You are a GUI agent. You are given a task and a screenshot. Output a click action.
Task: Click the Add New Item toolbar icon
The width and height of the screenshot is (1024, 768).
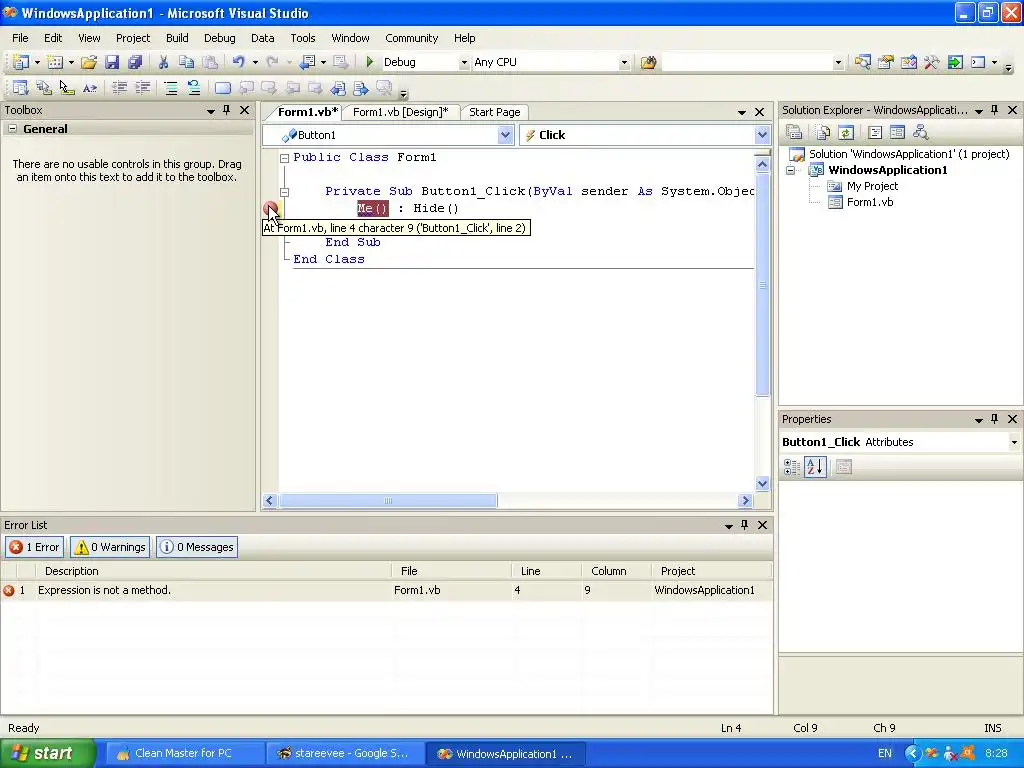pos(55,62)
